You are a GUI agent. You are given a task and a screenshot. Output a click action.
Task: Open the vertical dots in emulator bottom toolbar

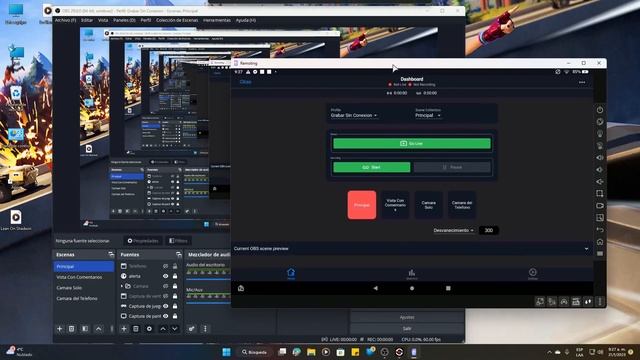(x=600, y=302)
